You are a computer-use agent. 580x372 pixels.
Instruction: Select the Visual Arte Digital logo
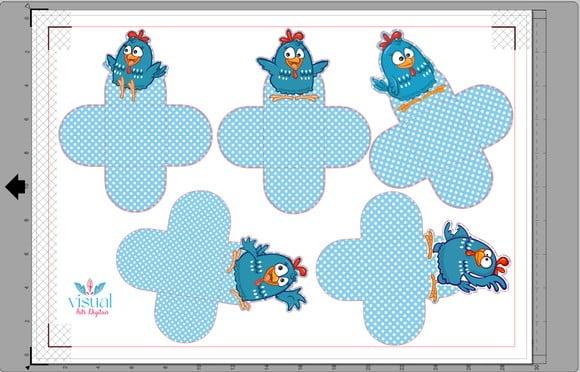[90, 297]
